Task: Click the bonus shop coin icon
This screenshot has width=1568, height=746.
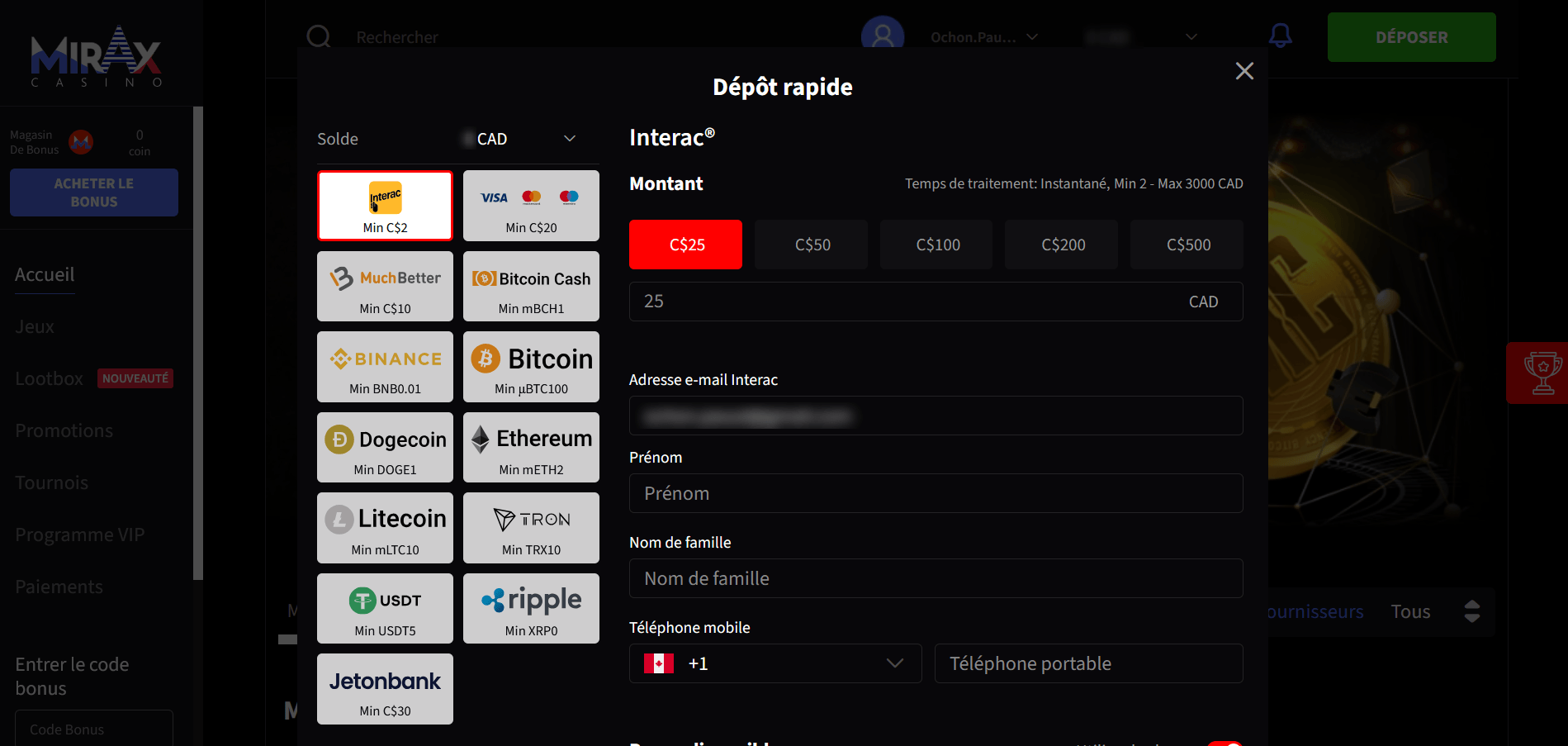Action: (x=81, y=142)
